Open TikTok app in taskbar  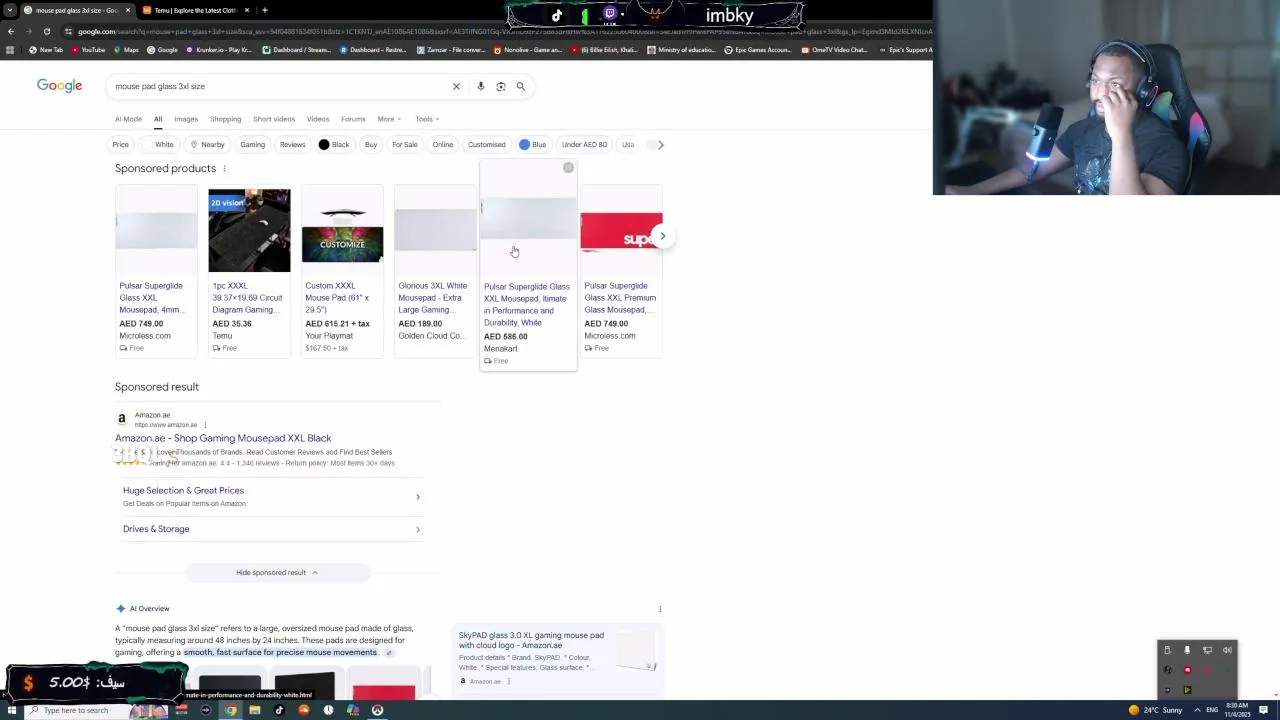click(x=279, y=710)
